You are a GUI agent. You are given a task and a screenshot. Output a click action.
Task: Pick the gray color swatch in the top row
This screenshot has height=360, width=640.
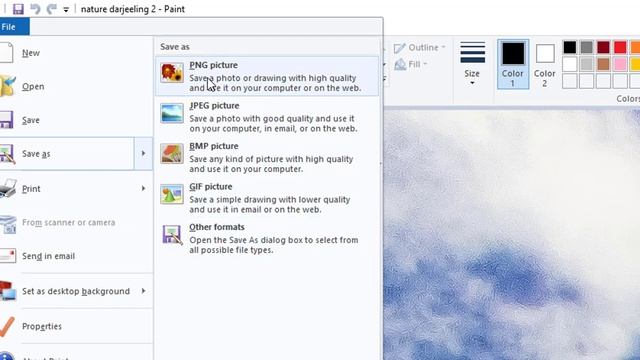[587, 47]
